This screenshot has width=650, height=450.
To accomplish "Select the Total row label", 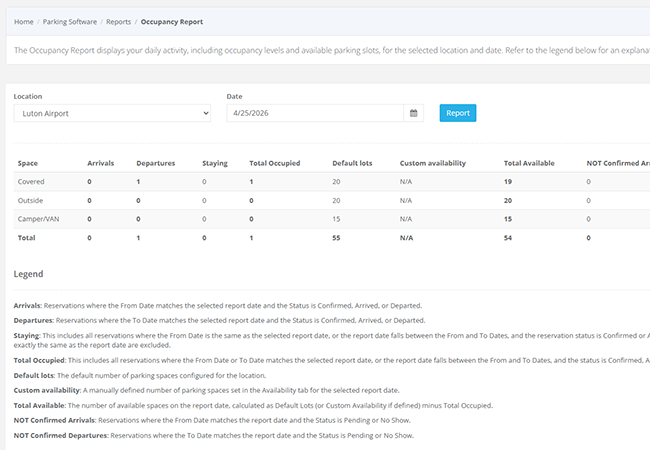I will pyautogui.click(x=27, y=238).
